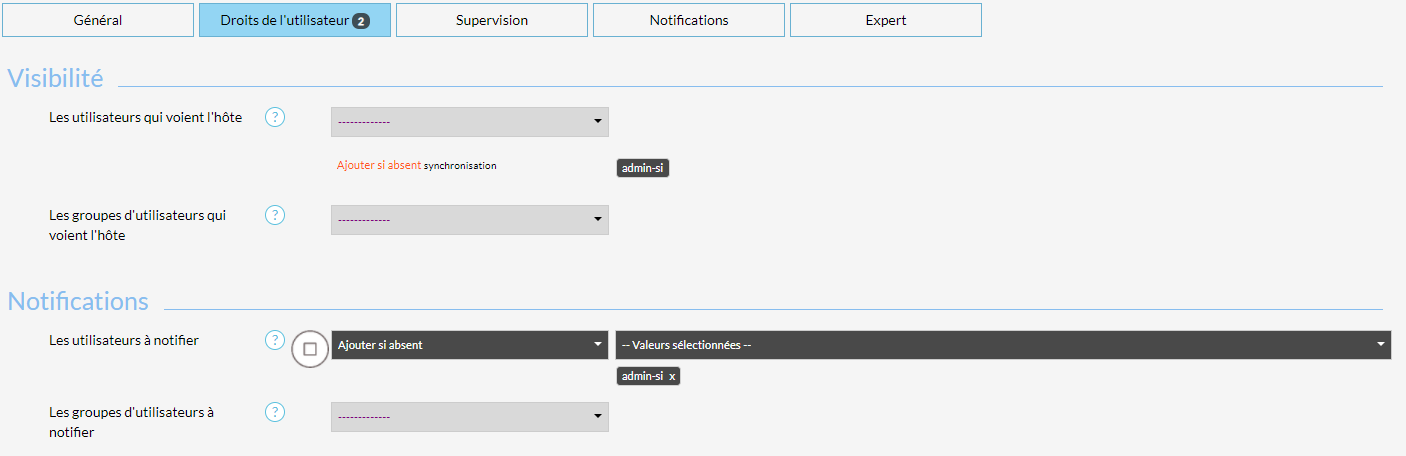This screenshot has height=456, width=1406.
Task: Open the dark Ajouter si absent dropdown
Action: tap(469, 345)
